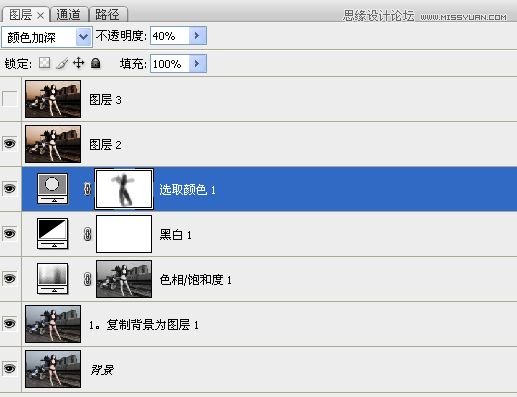Viewport: 517px width, 397px height.
Task: Hide 色相/饱和度 1 layer eye icon
Action: [9, 279]
